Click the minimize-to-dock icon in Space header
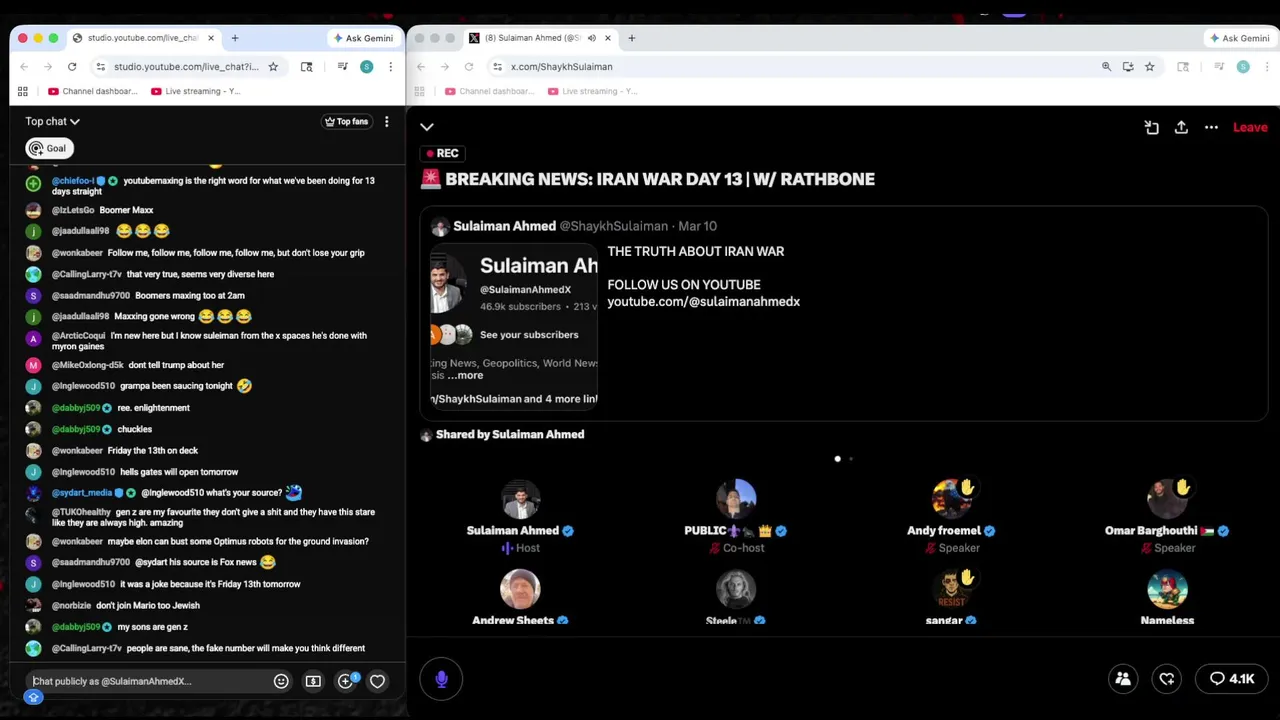 click(1152, 127)
